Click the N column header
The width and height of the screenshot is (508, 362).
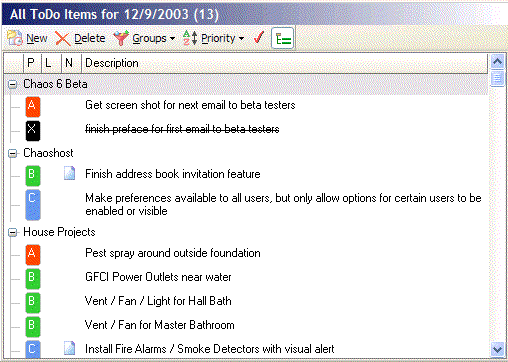[71, 63]
